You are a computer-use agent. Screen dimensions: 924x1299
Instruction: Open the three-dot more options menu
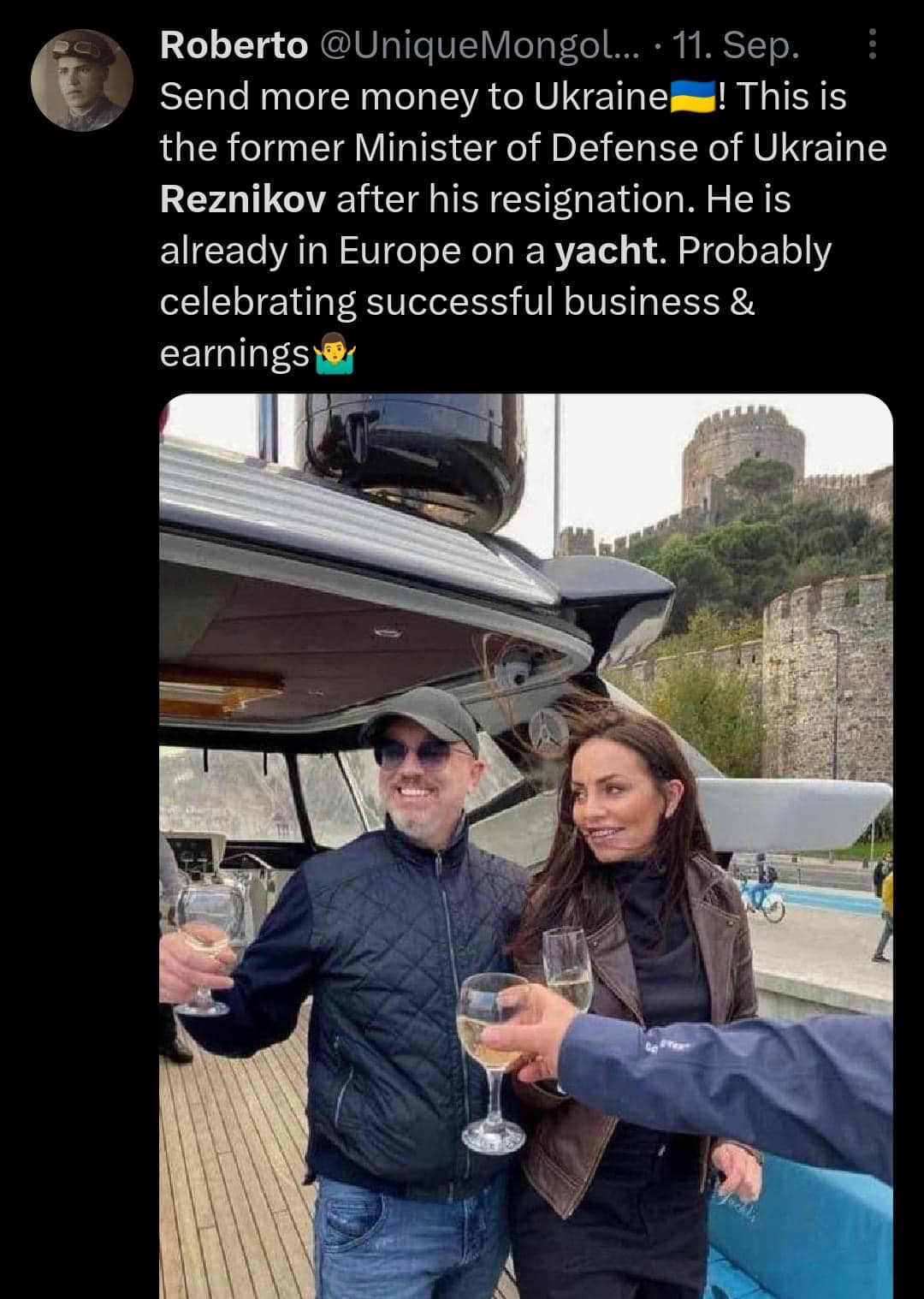[871, 45]
